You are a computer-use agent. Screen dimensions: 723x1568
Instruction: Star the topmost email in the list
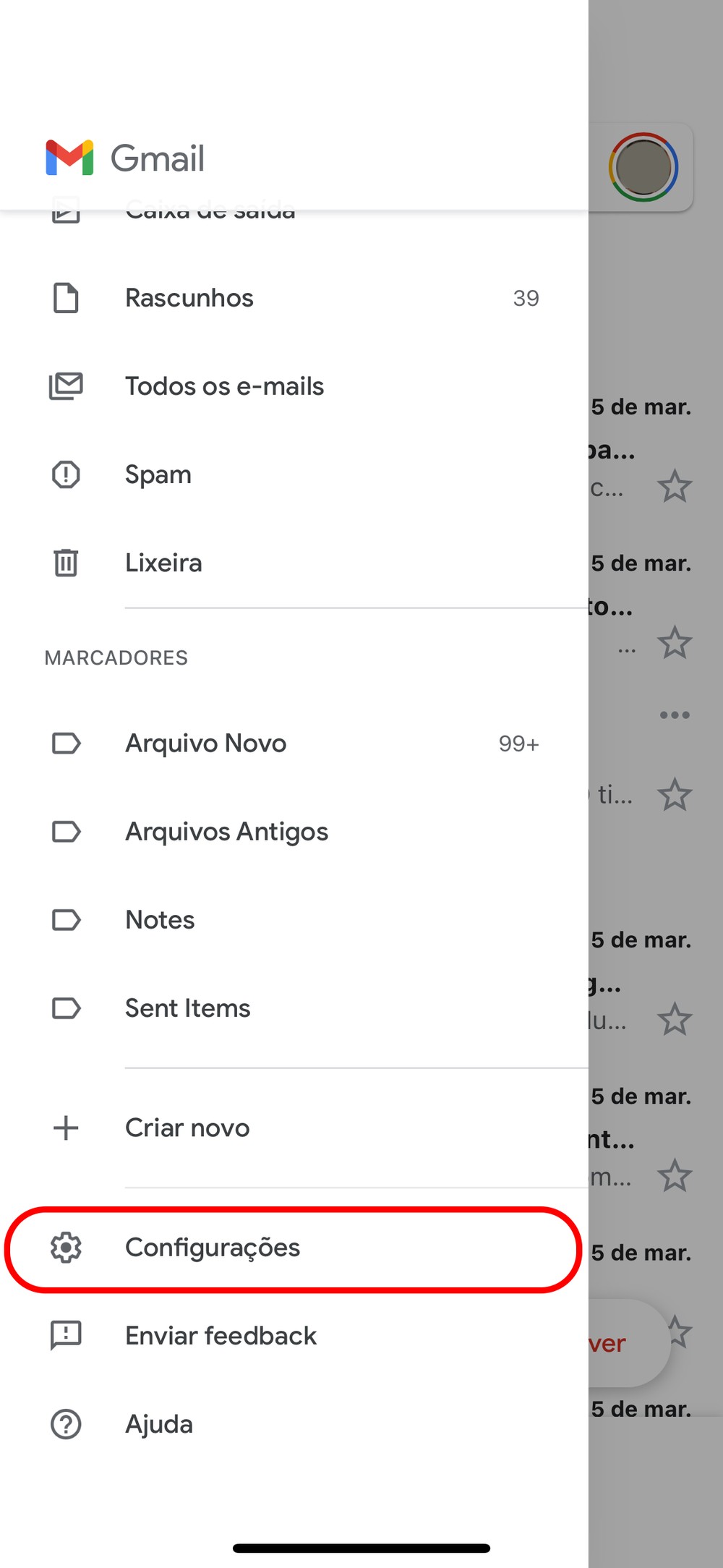point(675,486)
